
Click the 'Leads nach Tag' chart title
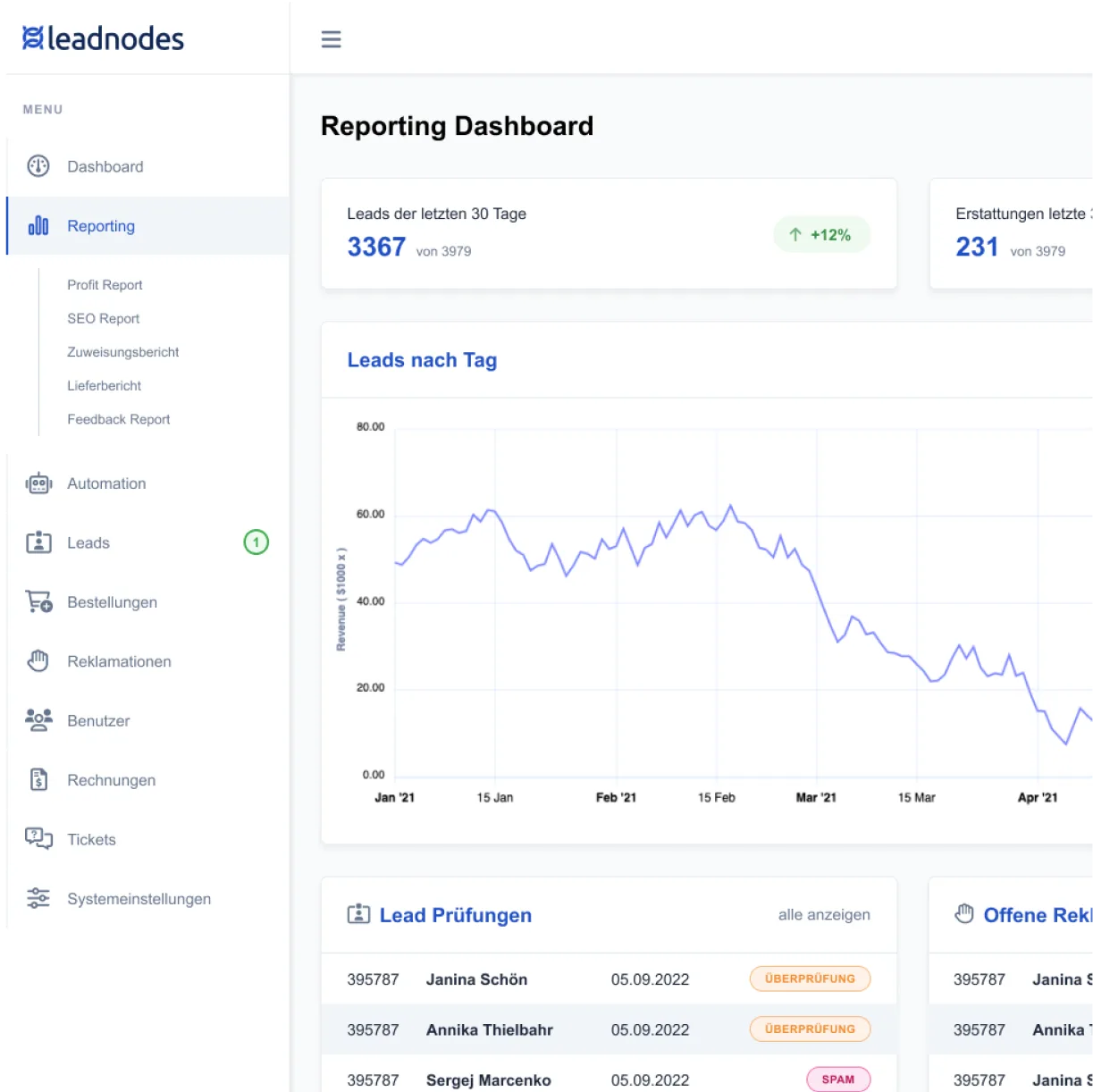click(x=422, y=360)
